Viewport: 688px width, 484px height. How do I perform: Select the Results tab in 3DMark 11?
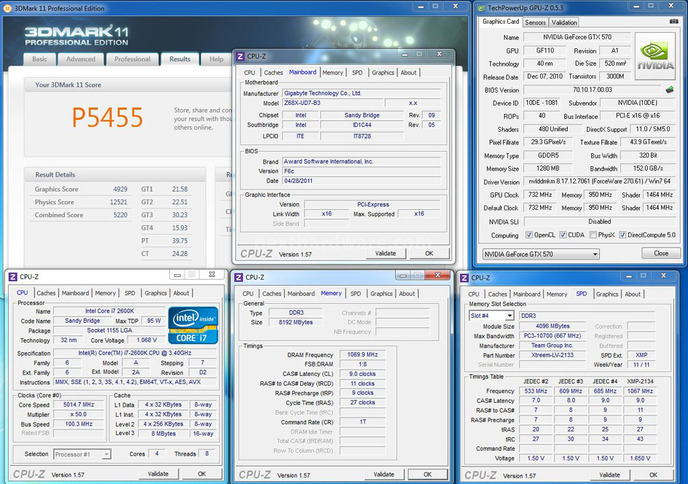click(180, 59)
